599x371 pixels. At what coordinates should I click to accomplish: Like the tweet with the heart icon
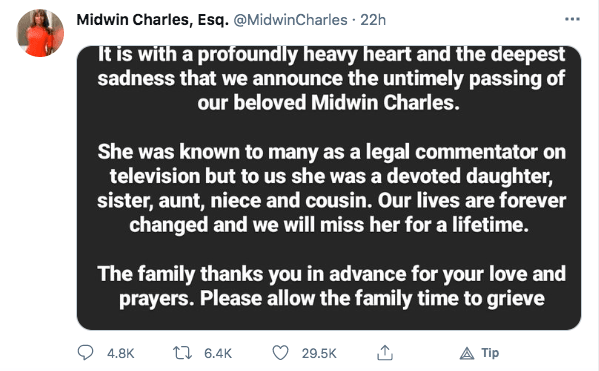[280, 353]
